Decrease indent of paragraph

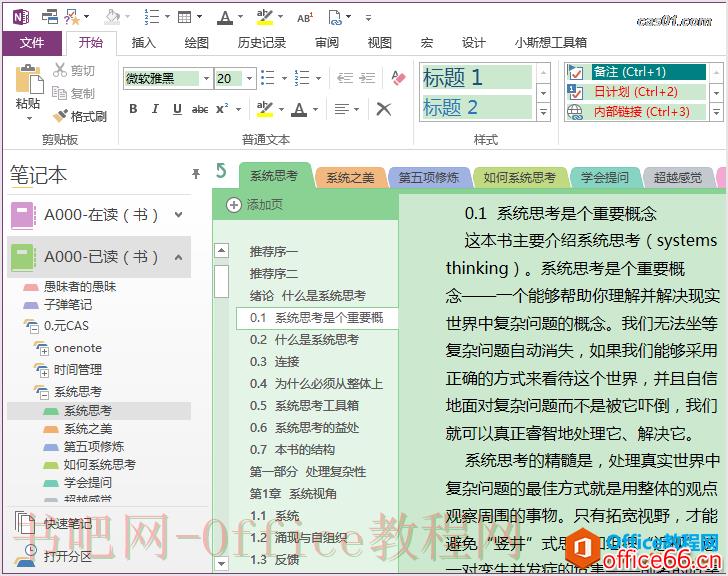point(344,78)
